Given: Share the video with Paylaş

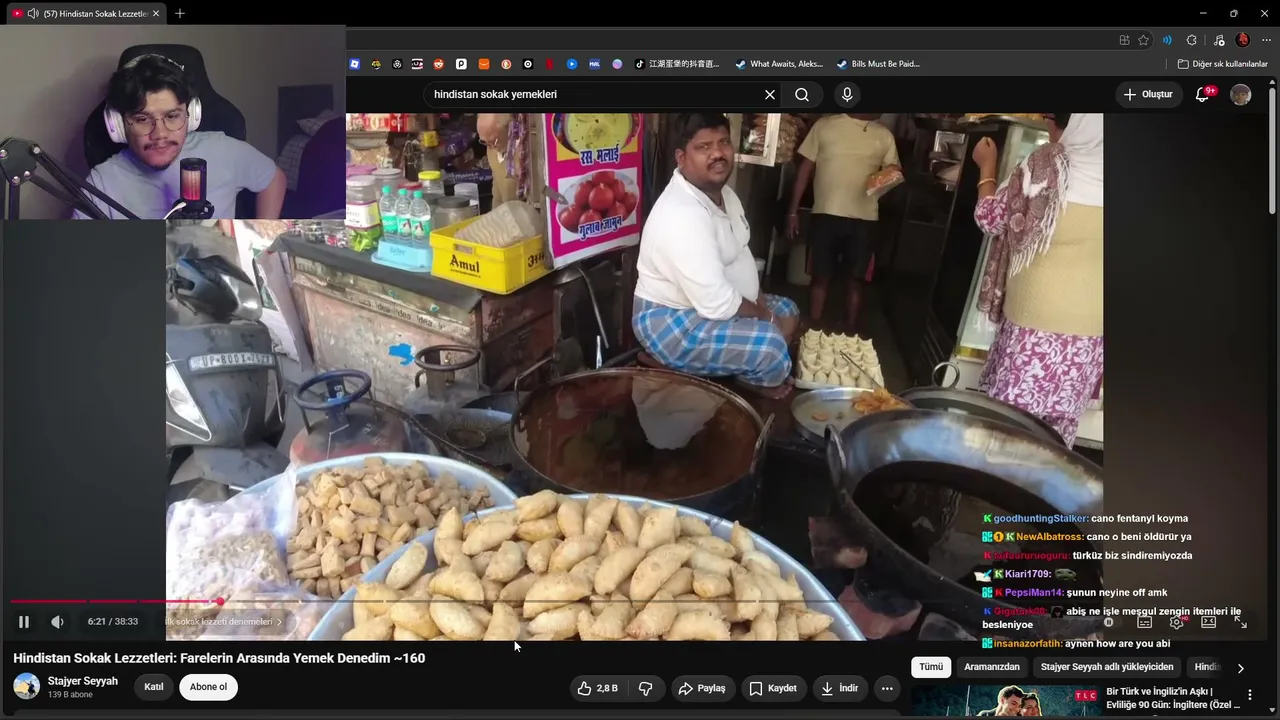Looking at the screenshot, I should [x=701, y=688].
